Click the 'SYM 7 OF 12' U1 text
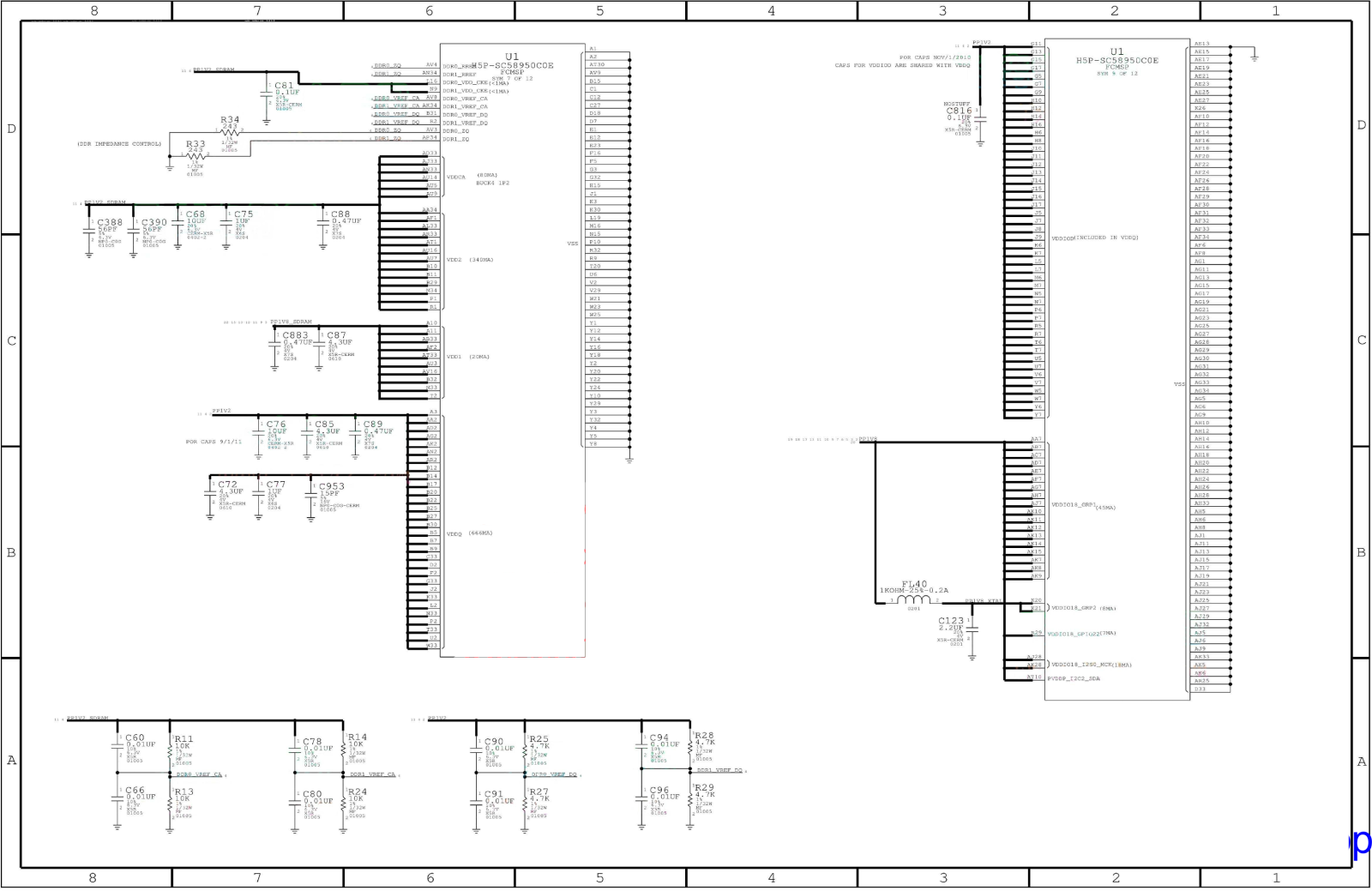Screen dimensions: 1372x891 click(x=512, y=78)
